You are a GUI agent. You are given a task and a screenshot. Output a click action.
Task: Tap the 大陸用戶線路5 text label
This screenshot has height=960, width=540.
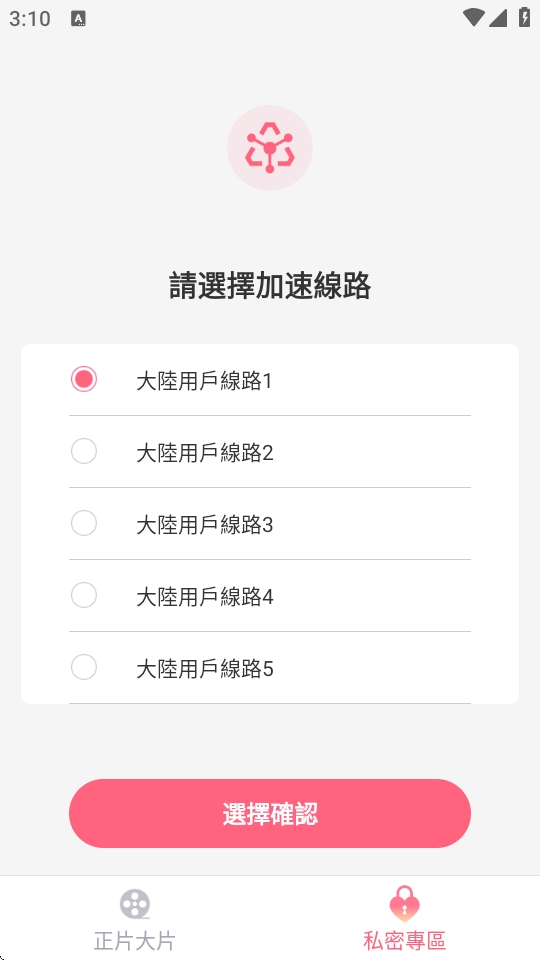pyautogui.click(x=204, y=670)
